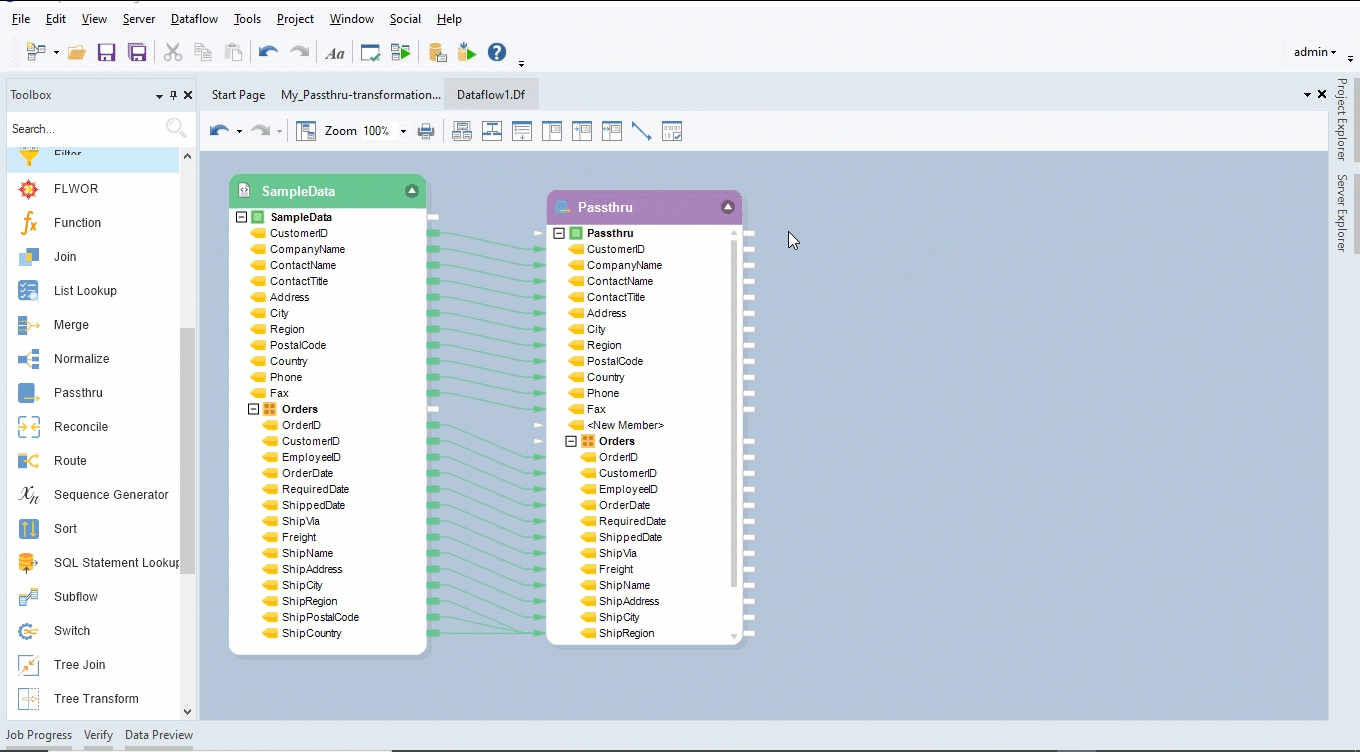Collapse the Passthru root tree node
The image size is (1360, 752).
pyautogui.click(x=559, y=233)
